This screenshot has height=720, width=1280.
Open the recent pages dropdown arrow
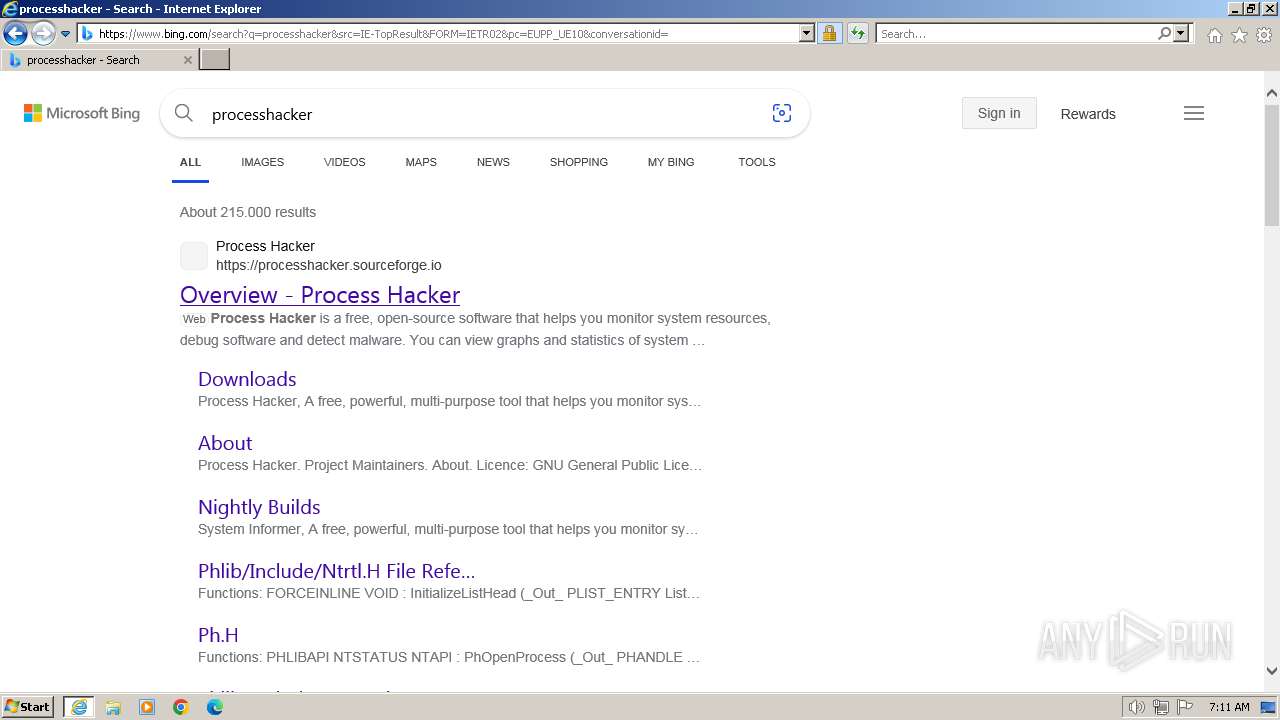[66, 34]
